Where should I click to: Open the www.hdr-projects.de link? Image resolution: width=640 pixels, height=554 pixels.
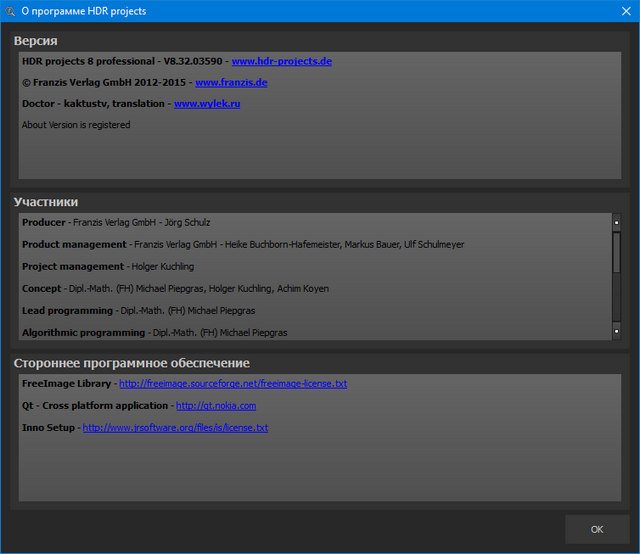[281, 62]
